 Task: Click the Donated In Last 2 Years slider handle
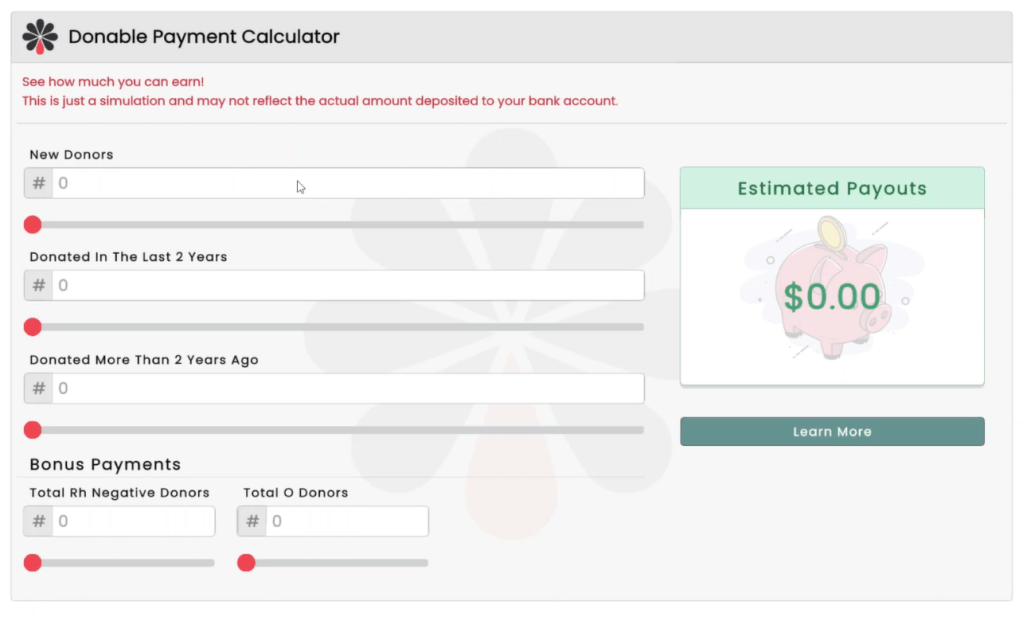pos(33,327)
